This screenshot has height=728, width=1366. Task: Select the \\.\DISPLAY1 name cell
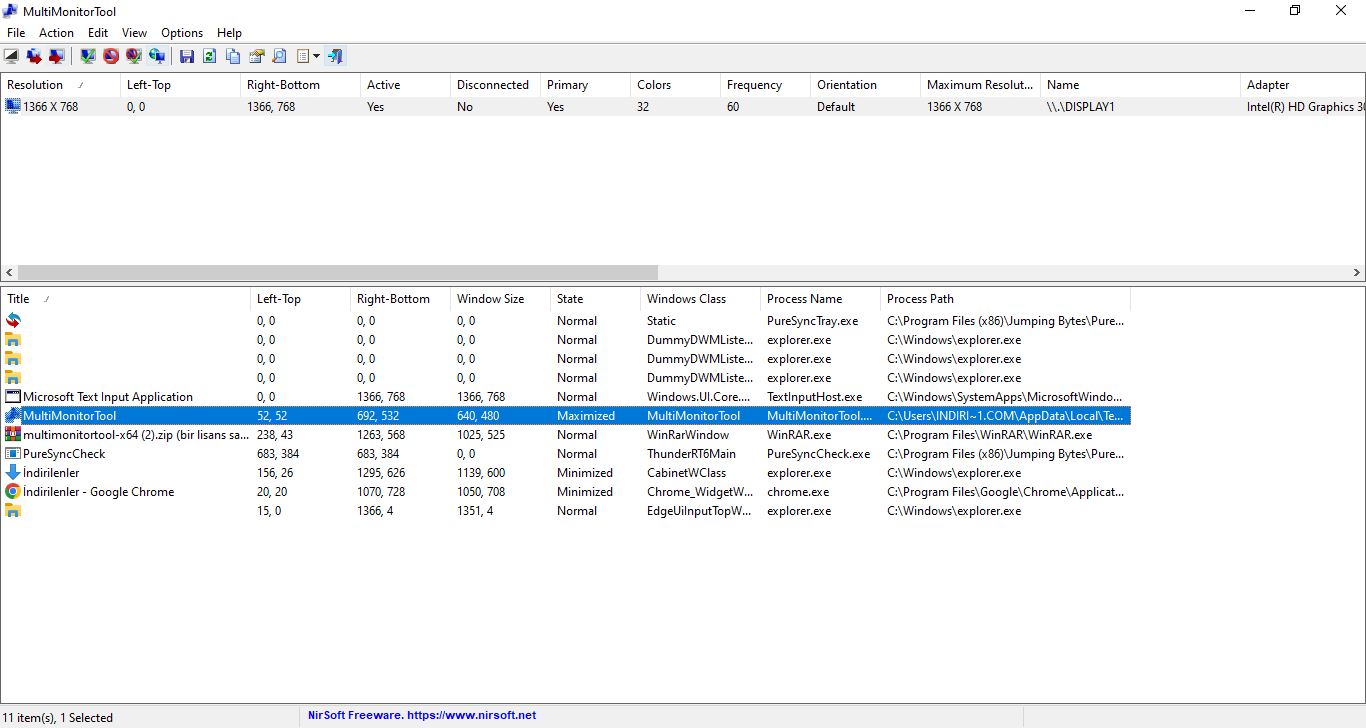click(1081, 107)
